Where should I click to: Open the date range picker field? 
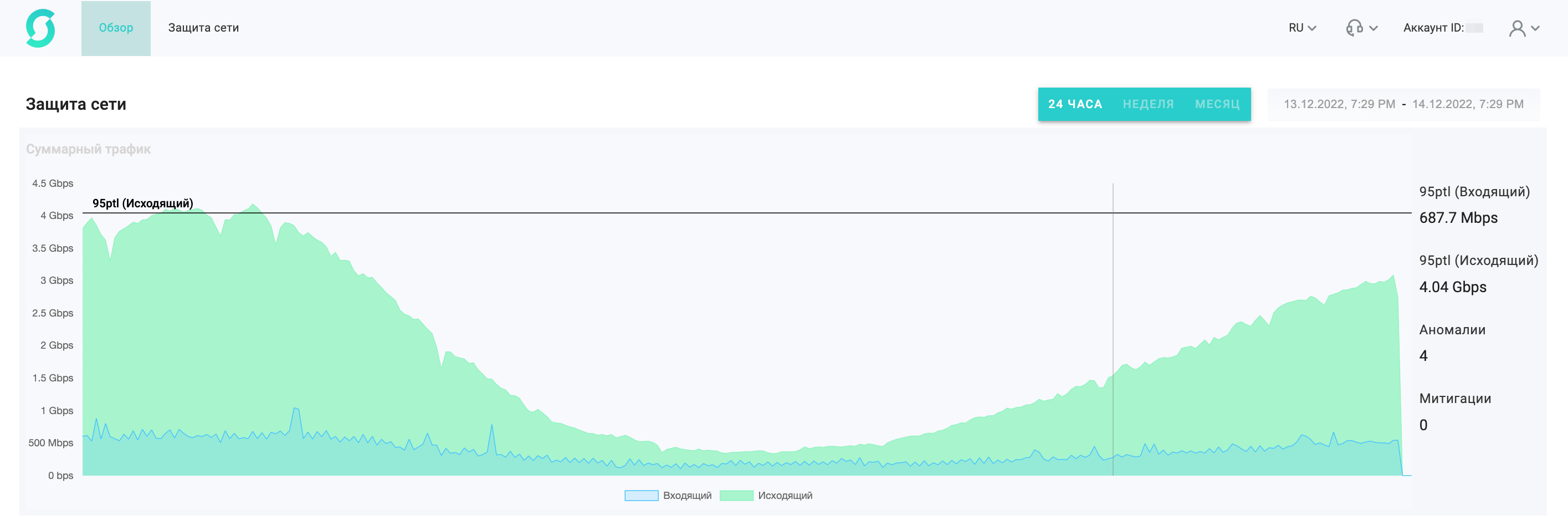click(1403, 104)
